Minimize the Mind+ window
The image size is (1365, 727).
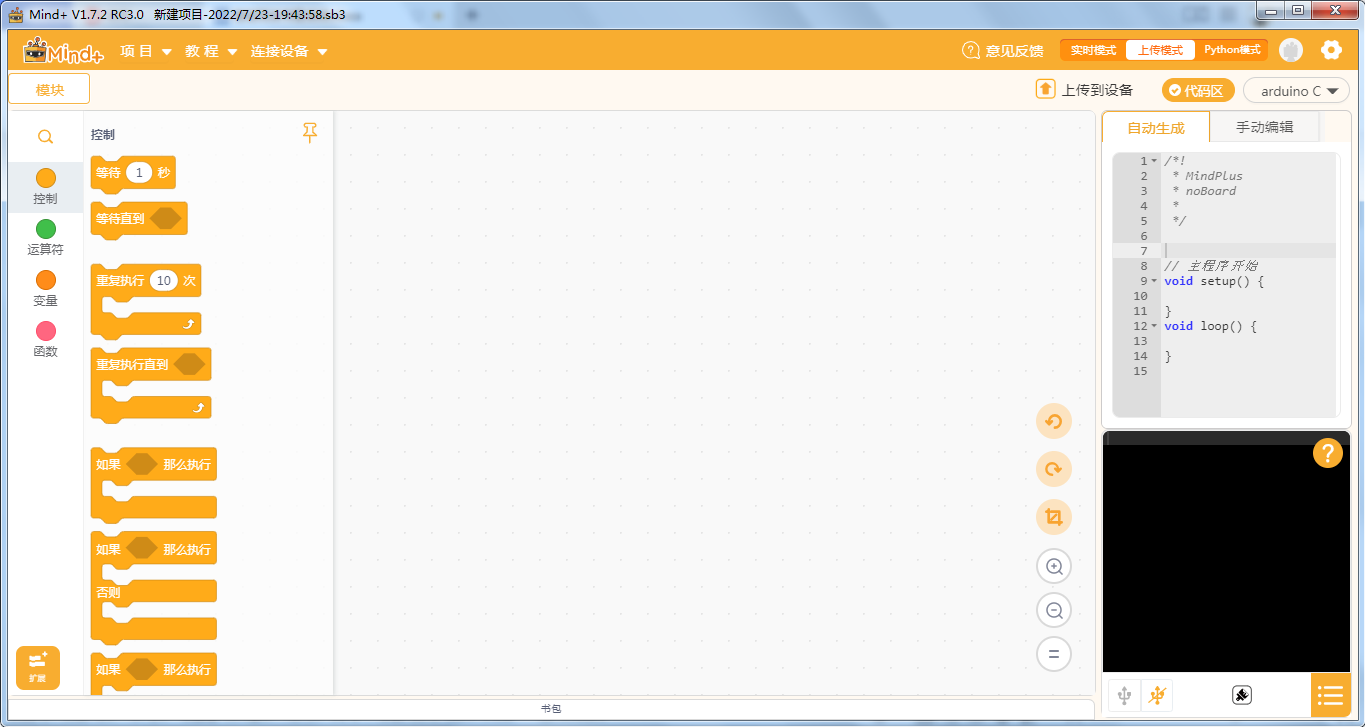click(x=1270, y=10)
